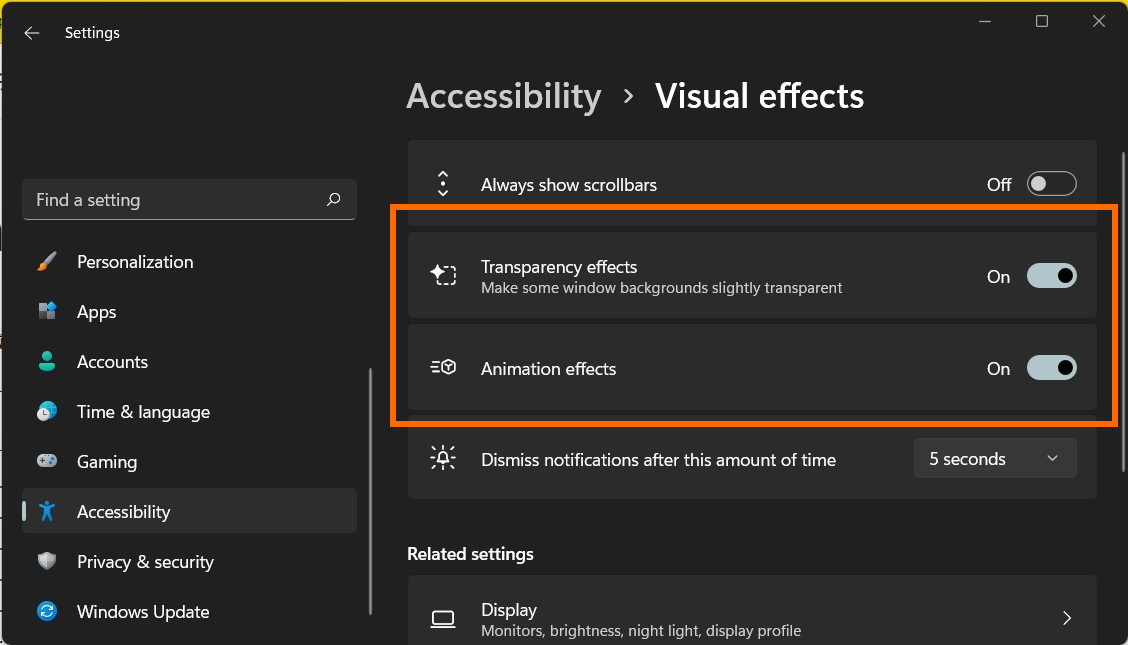Click the Privacy & security shield icon
Screen dimensions: 1128x645
pyautogui.click(x=47, y=561)
